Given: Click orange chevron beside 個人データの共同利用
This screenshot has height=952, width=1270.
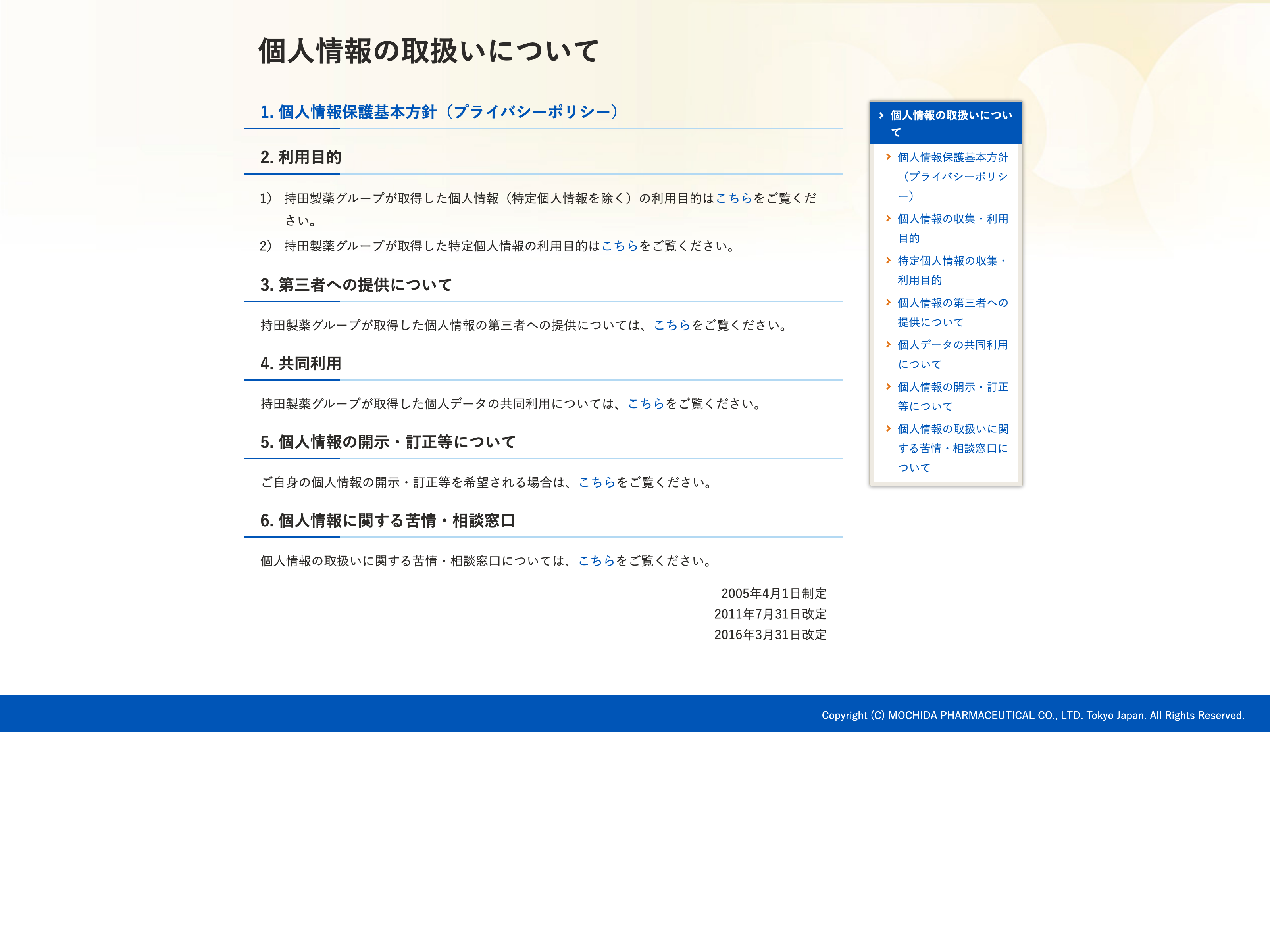Looking at the screenshot, I should (x=888, y=344).
